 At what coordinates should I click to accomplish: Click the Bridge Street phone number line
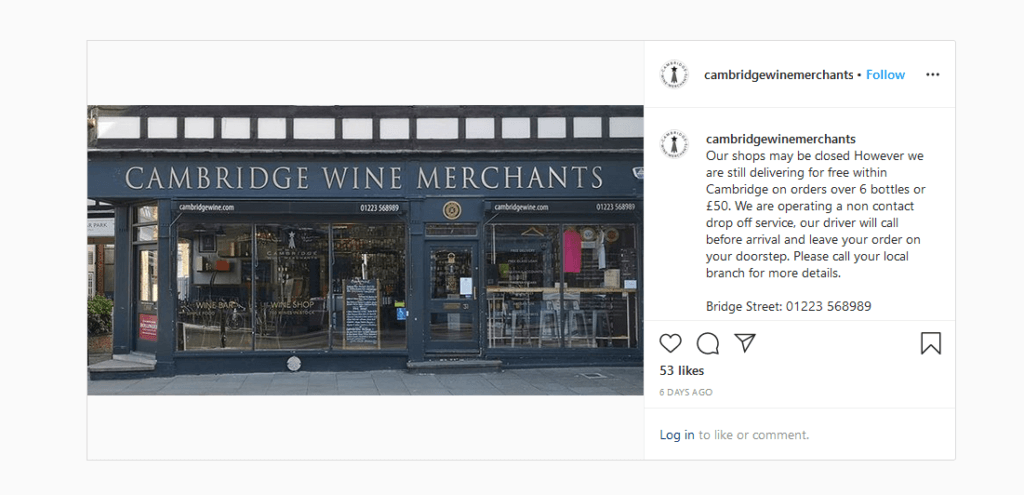pyautogui.click(x=788, y=306)
